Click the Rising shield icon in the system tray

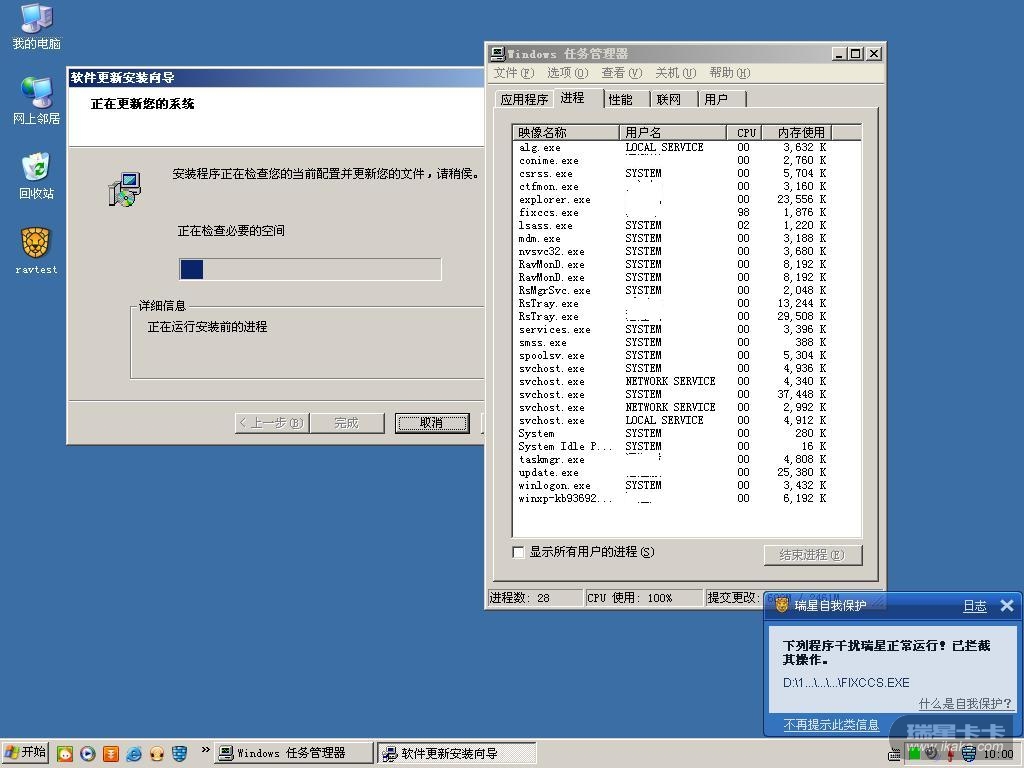(969, 754)
